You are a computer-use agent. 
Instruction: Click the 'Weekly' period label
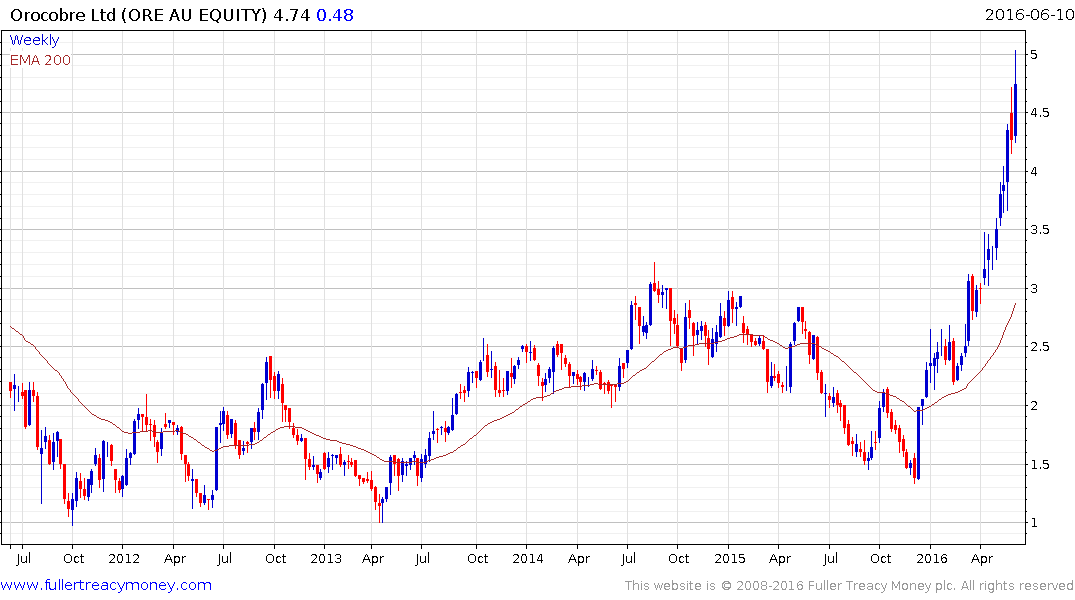point(34,40)
